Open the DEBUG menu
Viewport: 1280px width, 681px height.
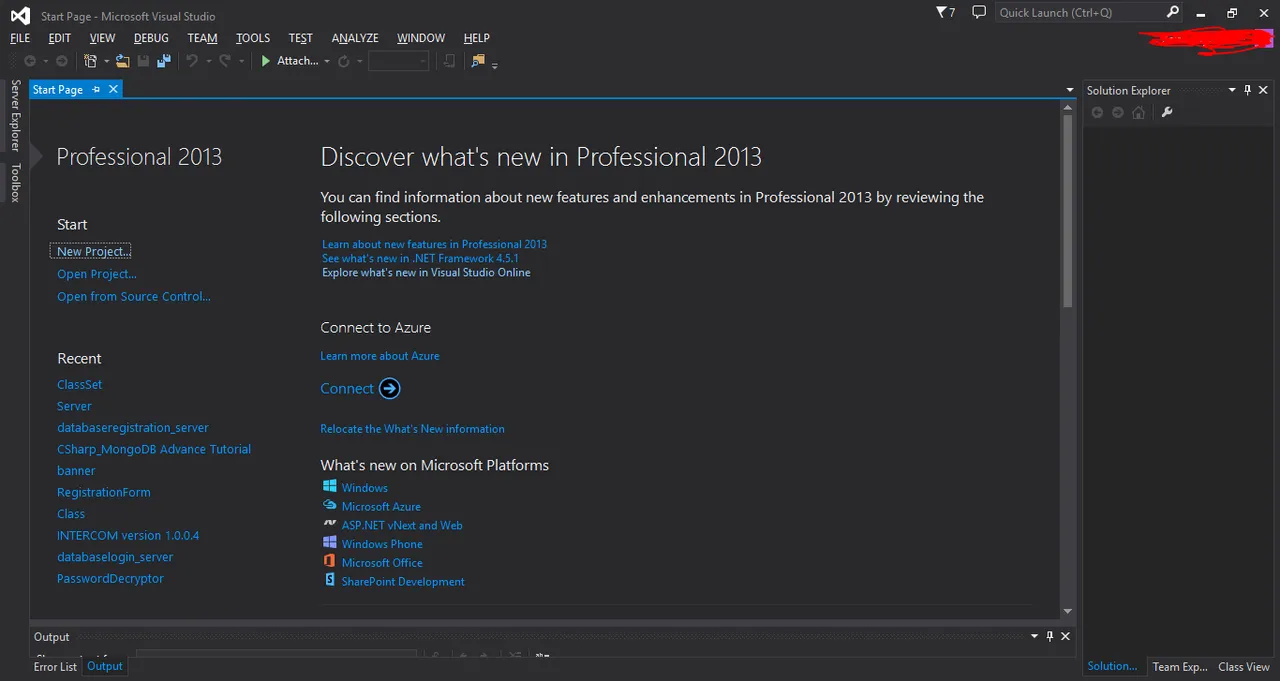coord(151,38)
